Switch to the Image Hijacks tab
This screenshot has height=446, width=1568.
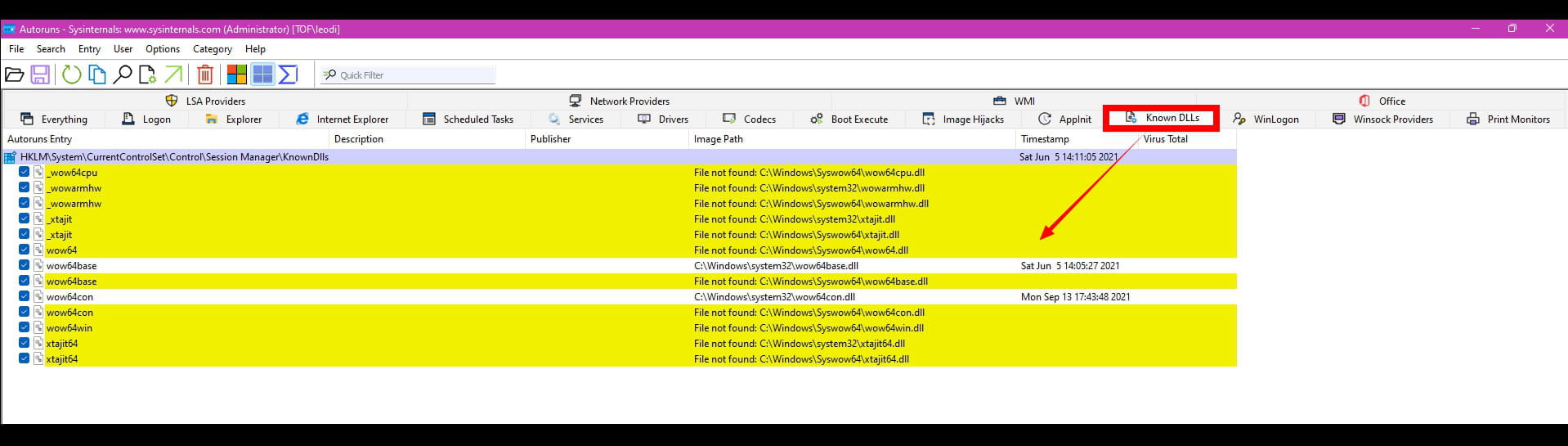click(962, 119)
